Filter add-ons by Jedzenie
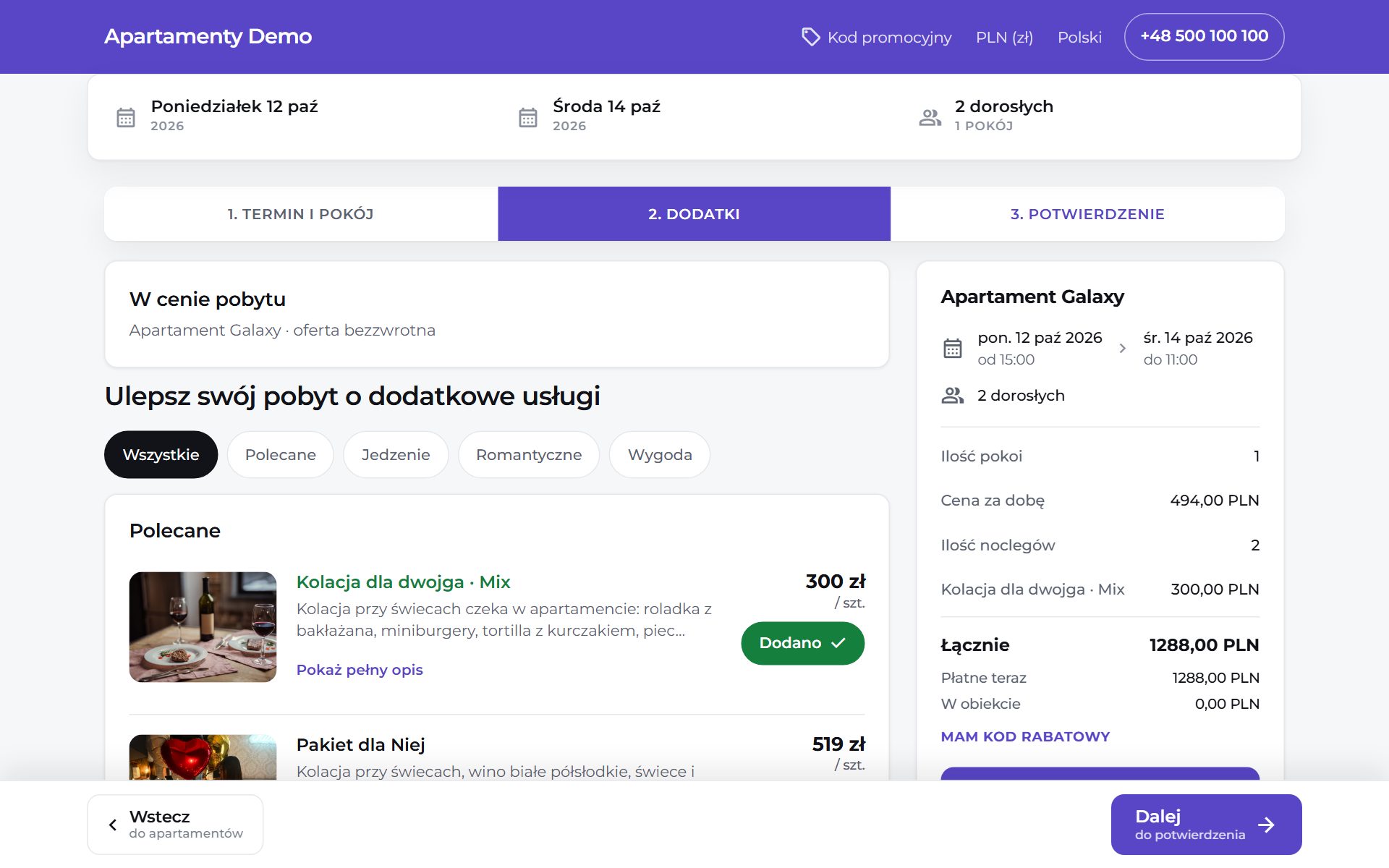 click(396, 454)
